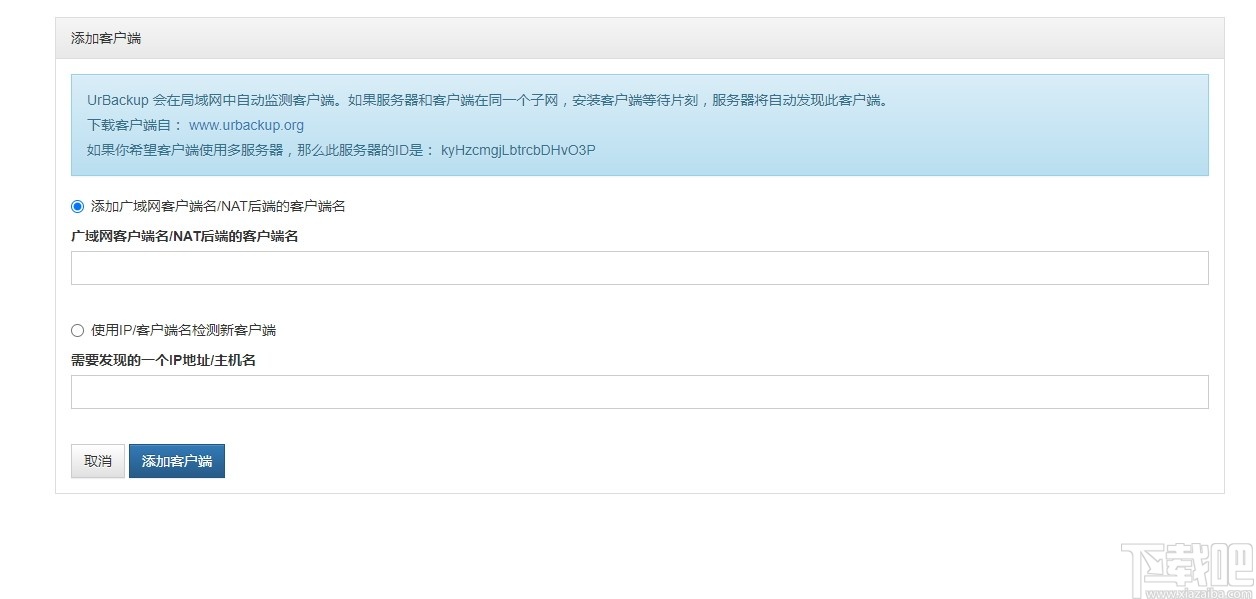The width and height of the screenshot is (1256, 599).
Task: Click the LAN auto-detection description sentence
Action: pyautogui.click(x=488, y=100)
